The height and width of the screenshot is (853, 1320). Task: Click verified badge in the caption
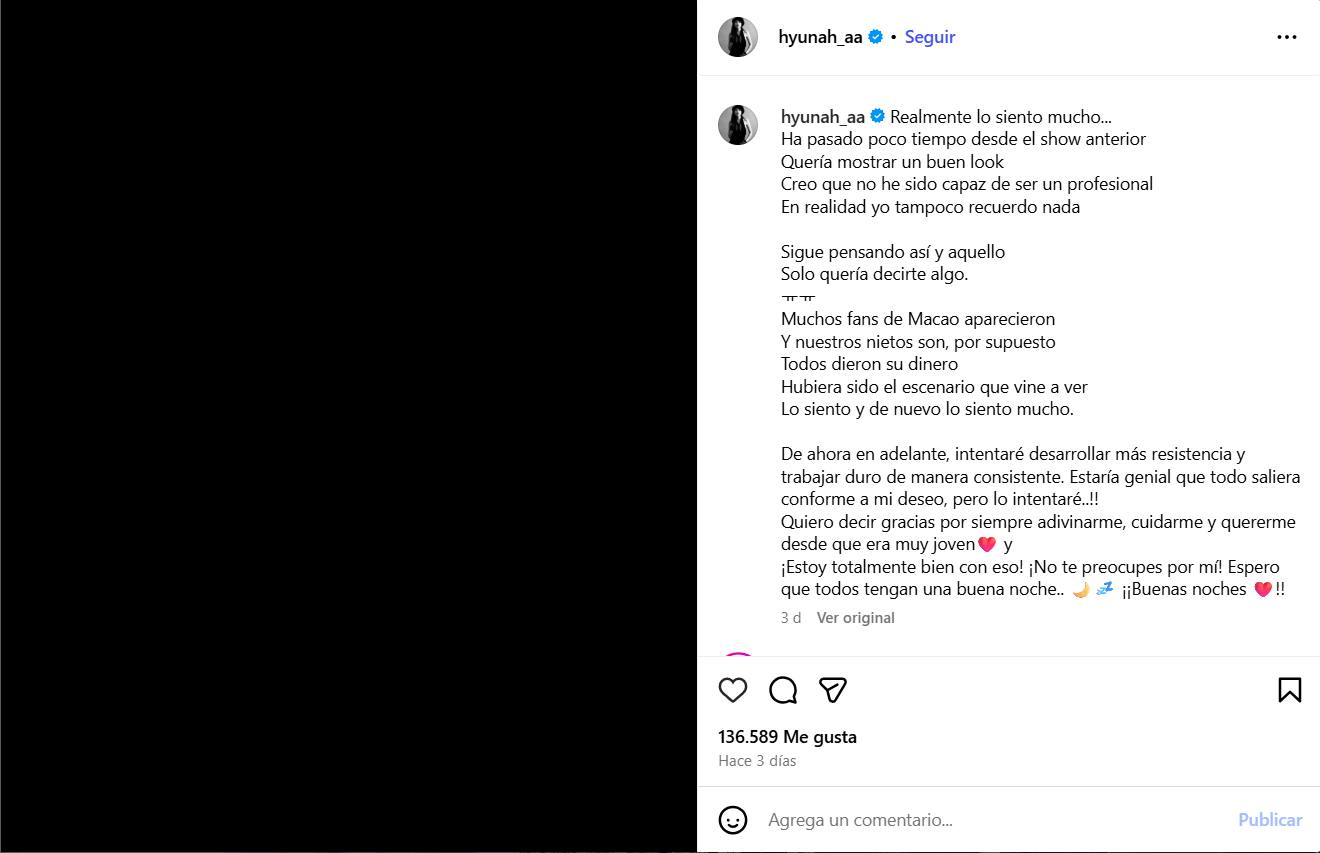point(878,117)
